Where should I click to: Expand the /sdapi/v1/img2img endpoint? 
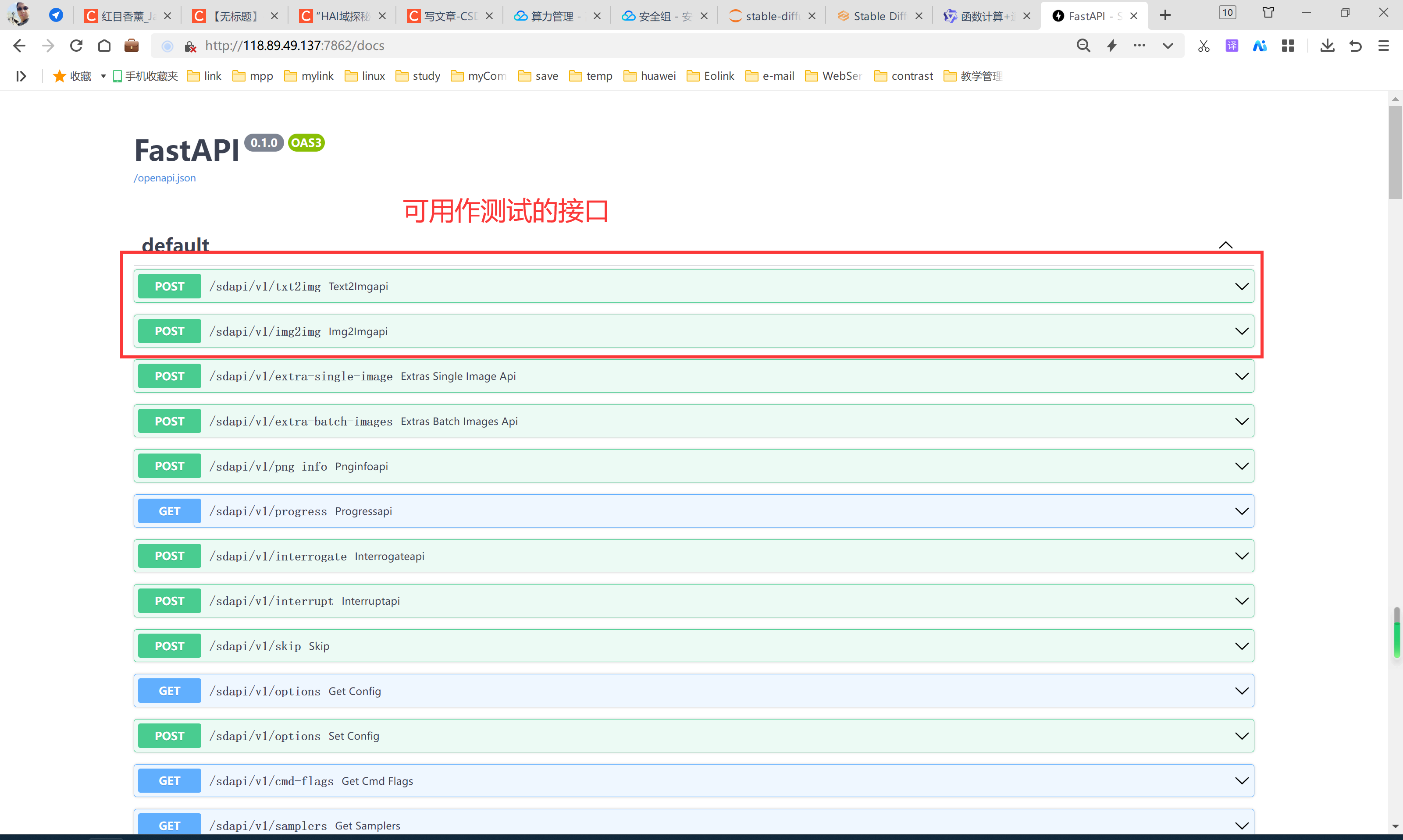694,331
